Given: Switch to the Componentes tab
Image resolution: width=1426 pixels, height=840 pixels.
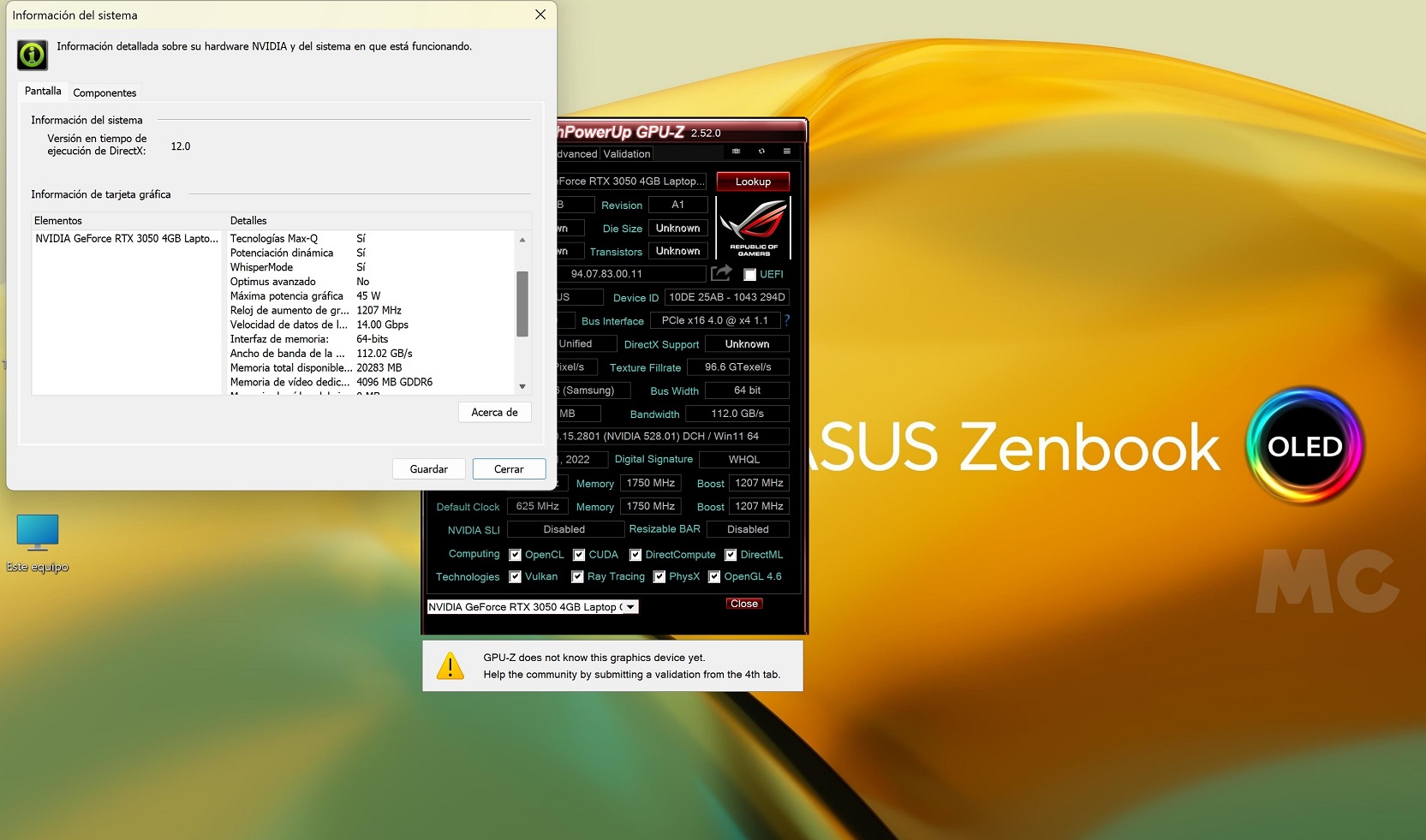Looking at the screenshot, I should tap(104, 92).
